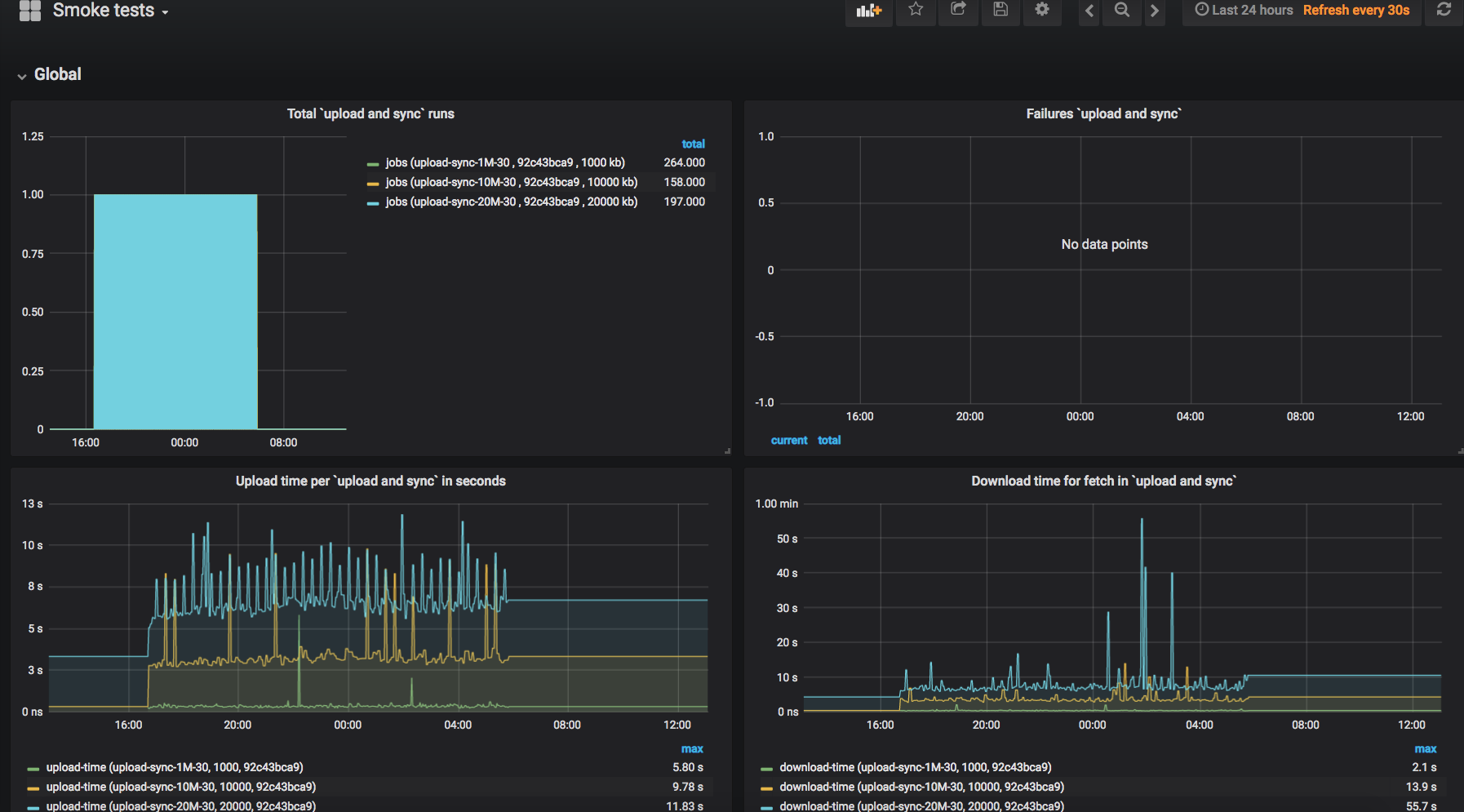Toggle the upload-sync-1M-30 jobs series

coord(506,162)
